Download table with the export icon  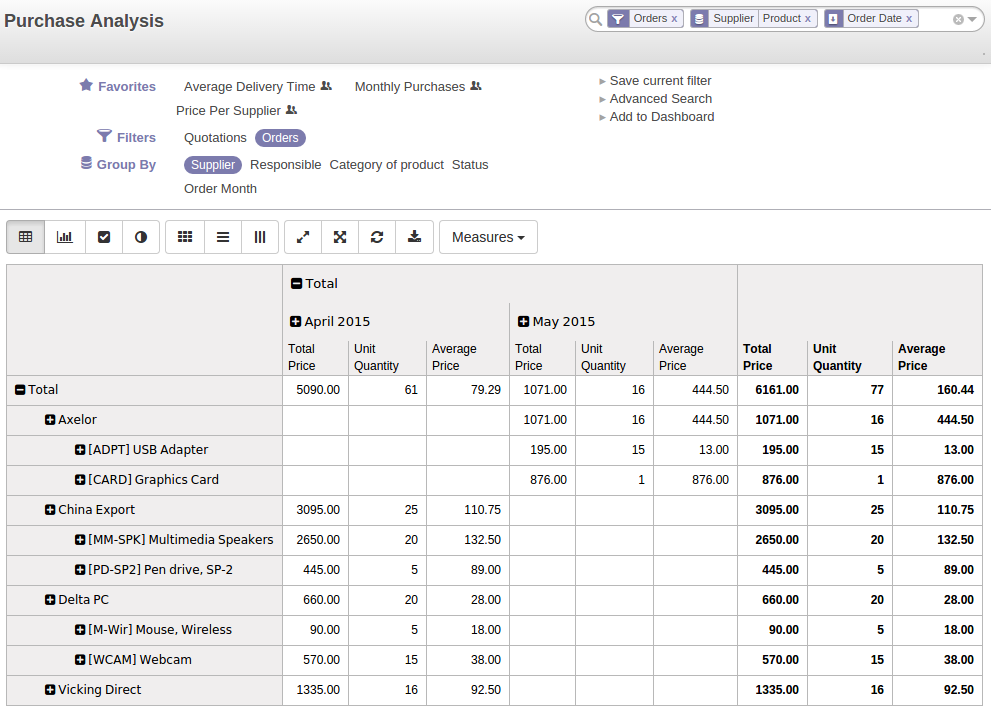(415, 237)
